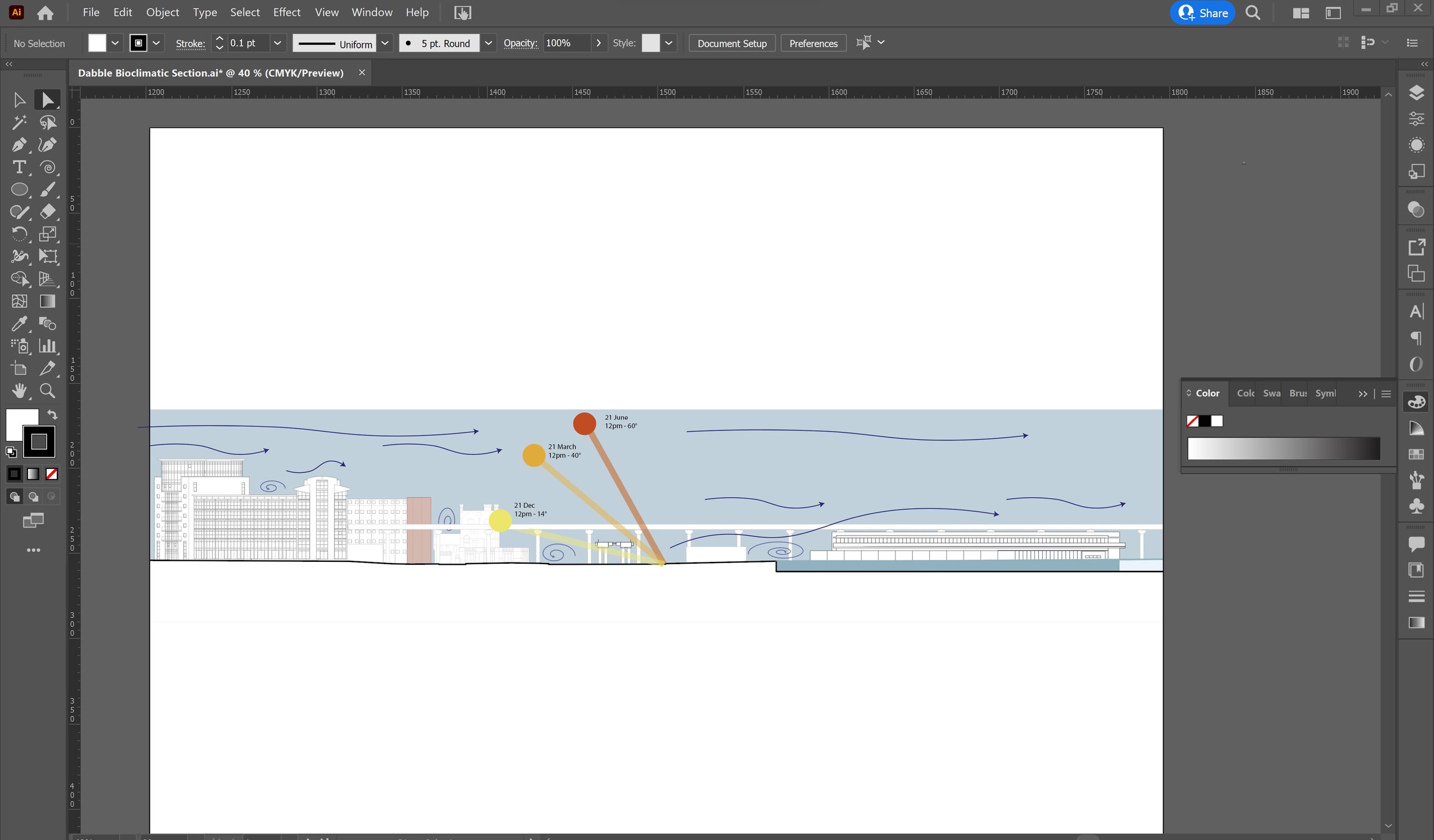Select the Artboard tool
1434x840 pixels.
(x=19, y=368)
